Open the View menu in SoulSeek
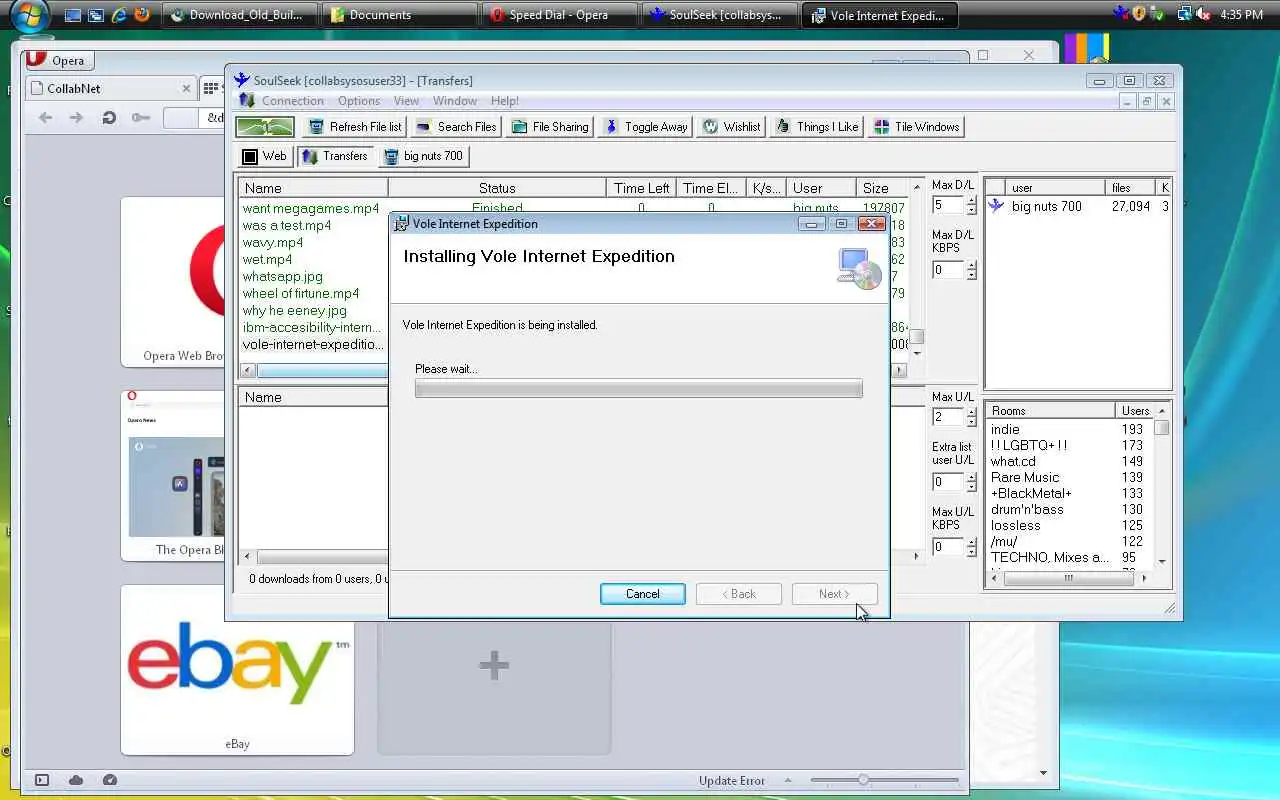Image resolution: width=1280 pixels, height=800 pixels. 406,101
